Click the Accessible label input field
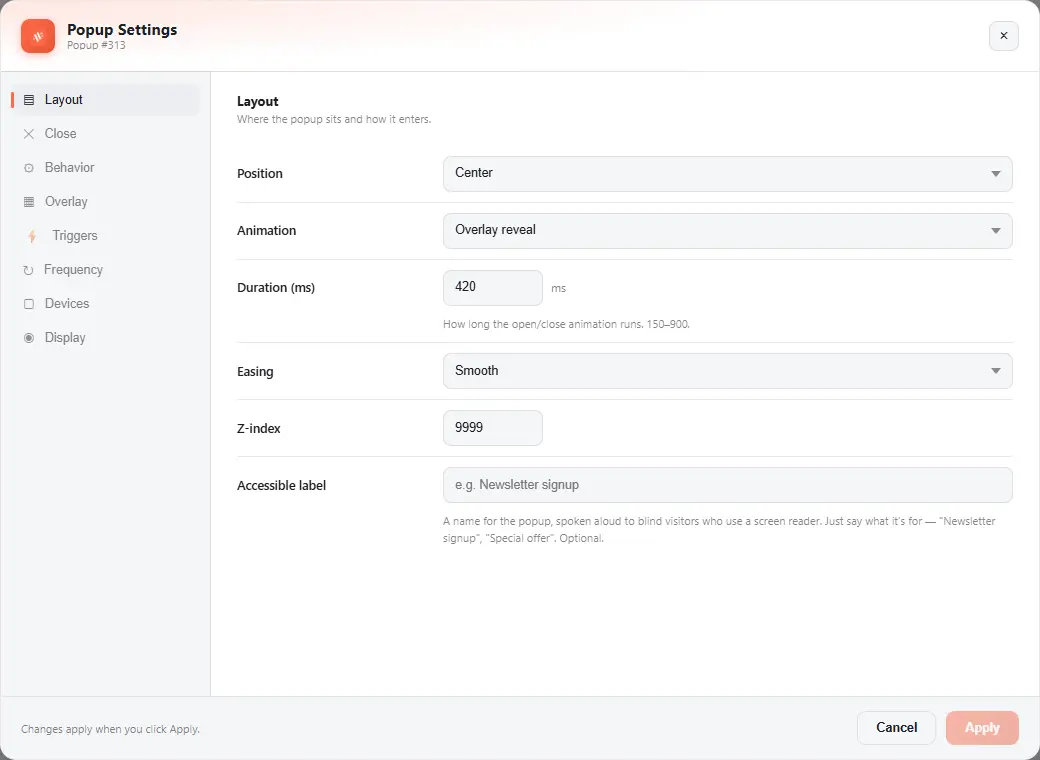1040x760 pixels. click(728, 485)
